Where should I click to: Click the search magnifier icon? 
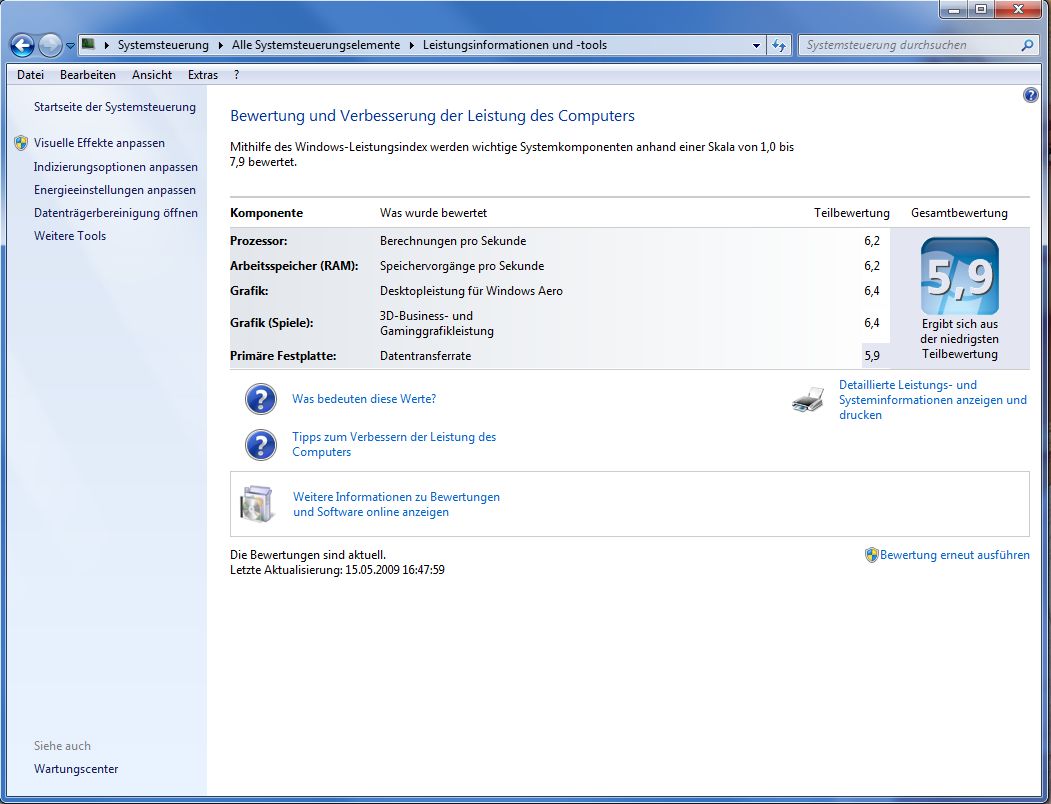(x=1027, y=45)
